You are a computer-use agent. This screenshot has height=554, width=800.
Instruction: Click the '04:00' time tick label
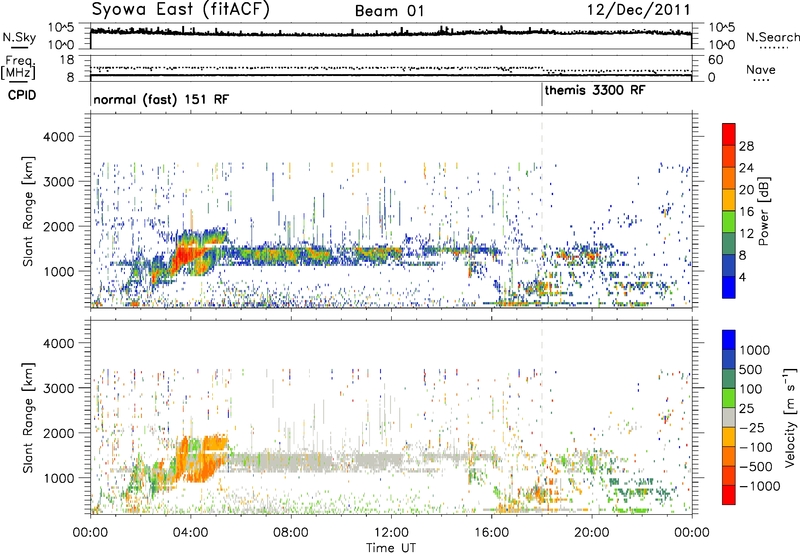(x=190, y=533)
